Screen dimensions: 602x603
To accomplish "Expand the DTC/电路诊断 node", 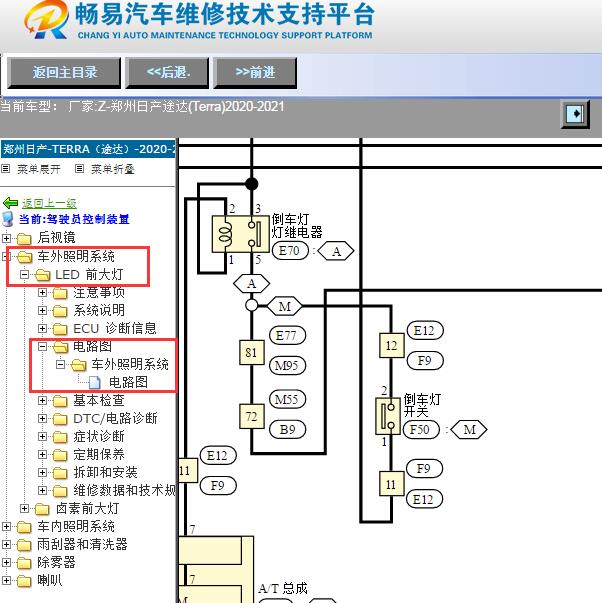I will pyautogui.click(x=42, y=418).
